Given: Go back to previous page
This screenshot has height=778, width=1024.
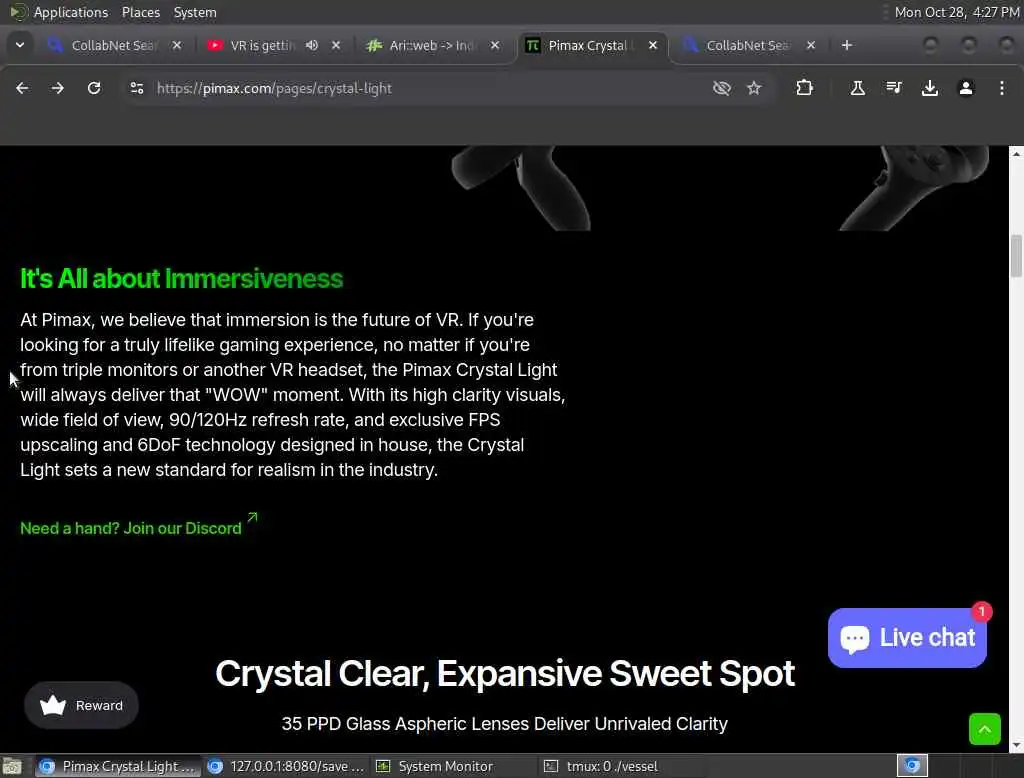Looking at the screenshot, I should [x=22, y=88].
